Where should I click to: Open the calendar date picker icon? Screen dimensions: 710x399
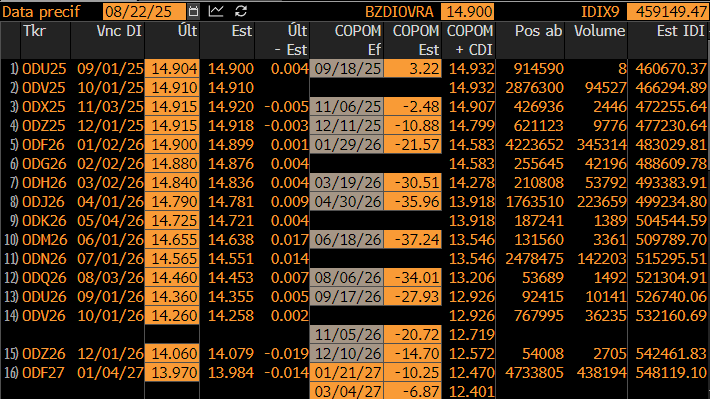tap(193, 11)
